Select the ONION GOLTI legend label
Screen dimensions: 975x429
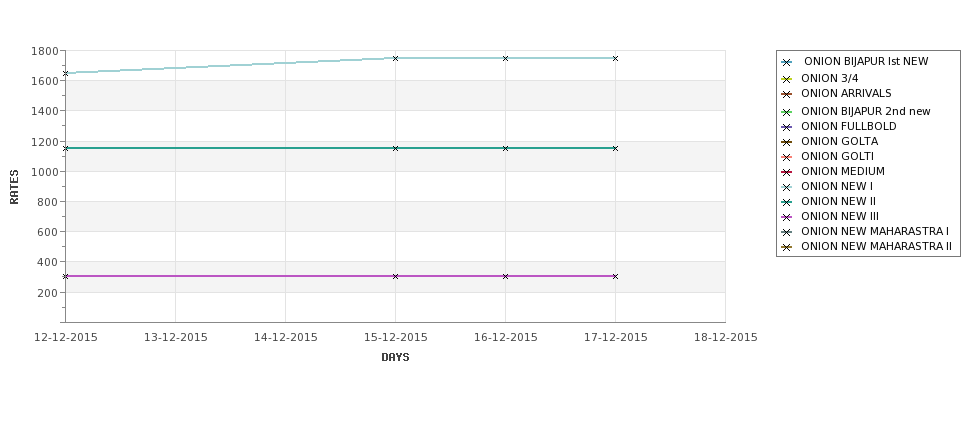[x=837, y=156]
